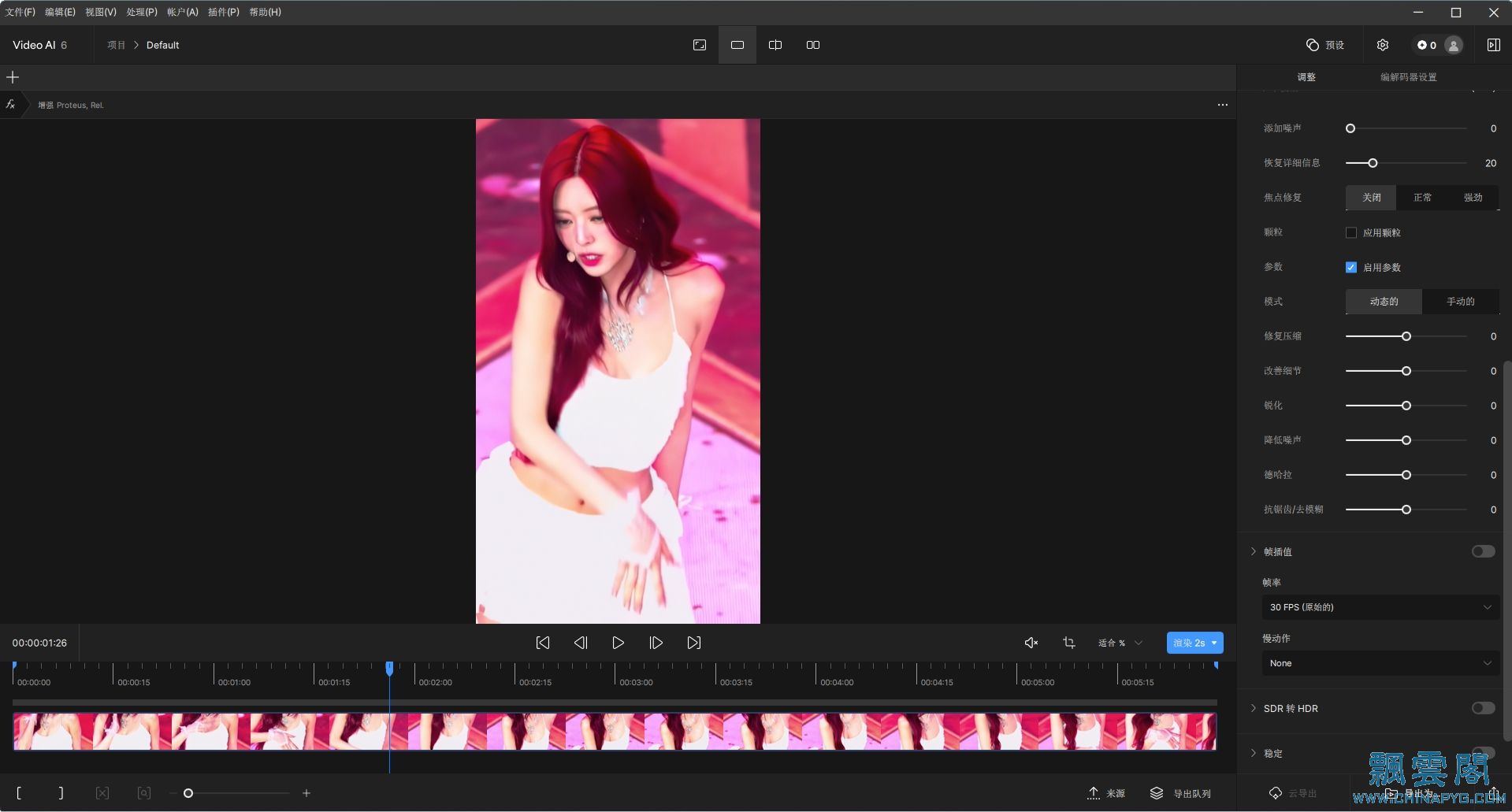Zoom in timeline with plus icon
The image size is (1512, 812).
(x=306, y=793)
